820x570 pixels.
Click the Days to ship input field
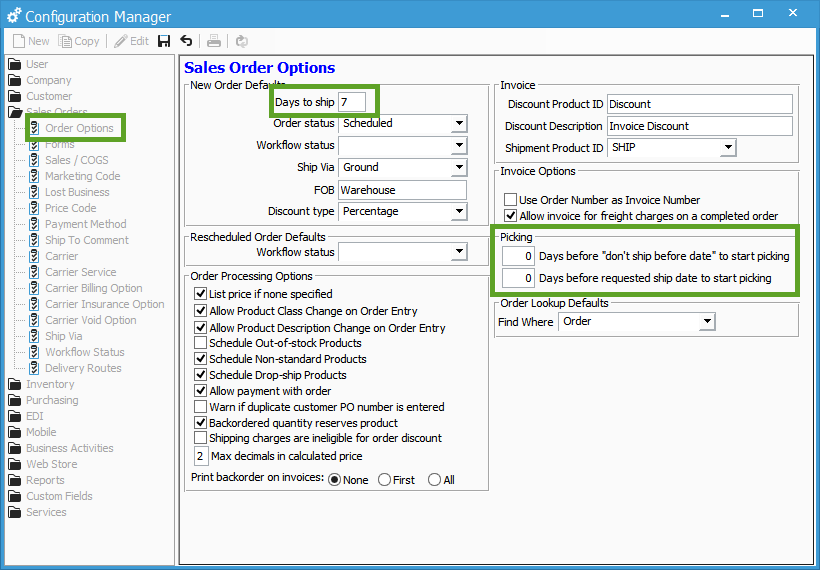point(351,102)
